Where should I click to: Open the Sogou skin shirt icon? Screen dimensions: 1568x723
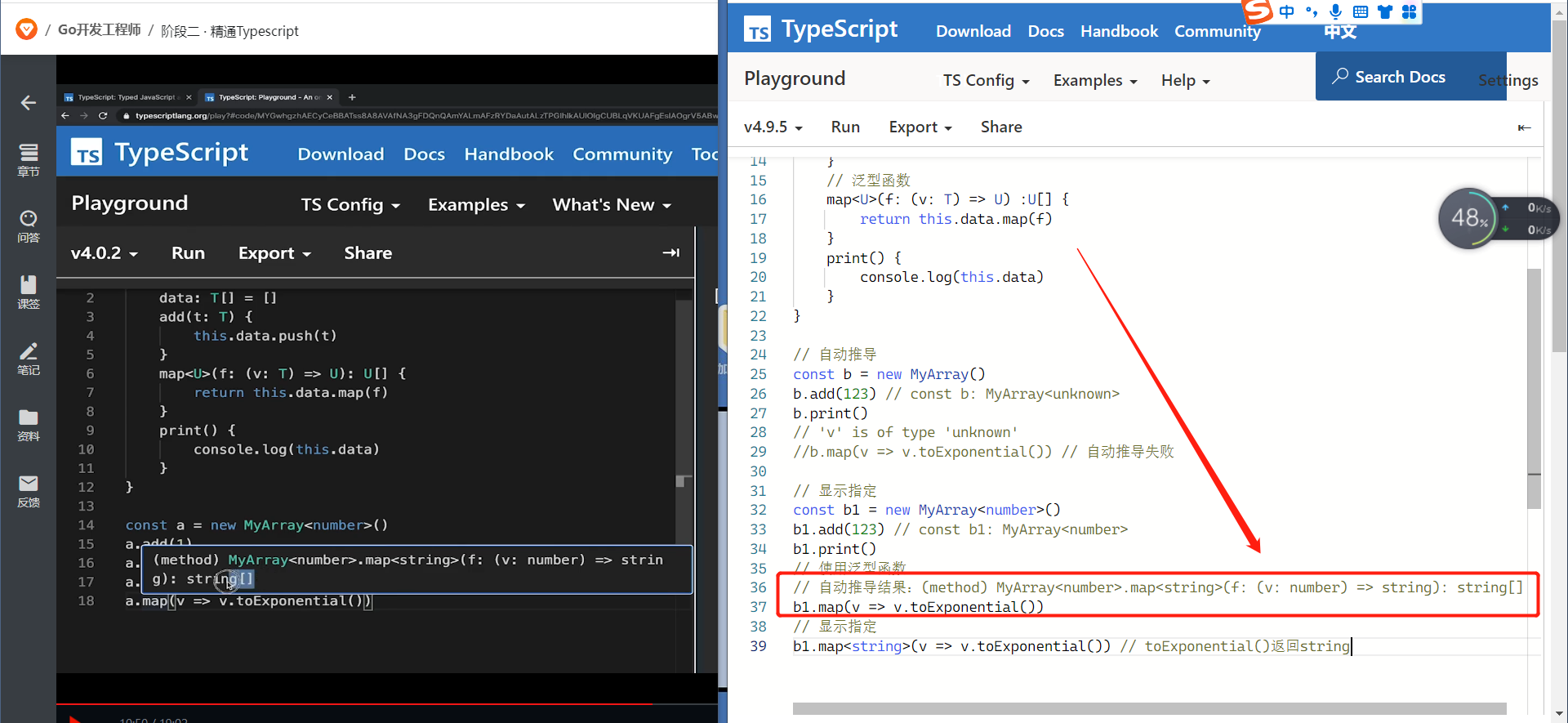1385,11
